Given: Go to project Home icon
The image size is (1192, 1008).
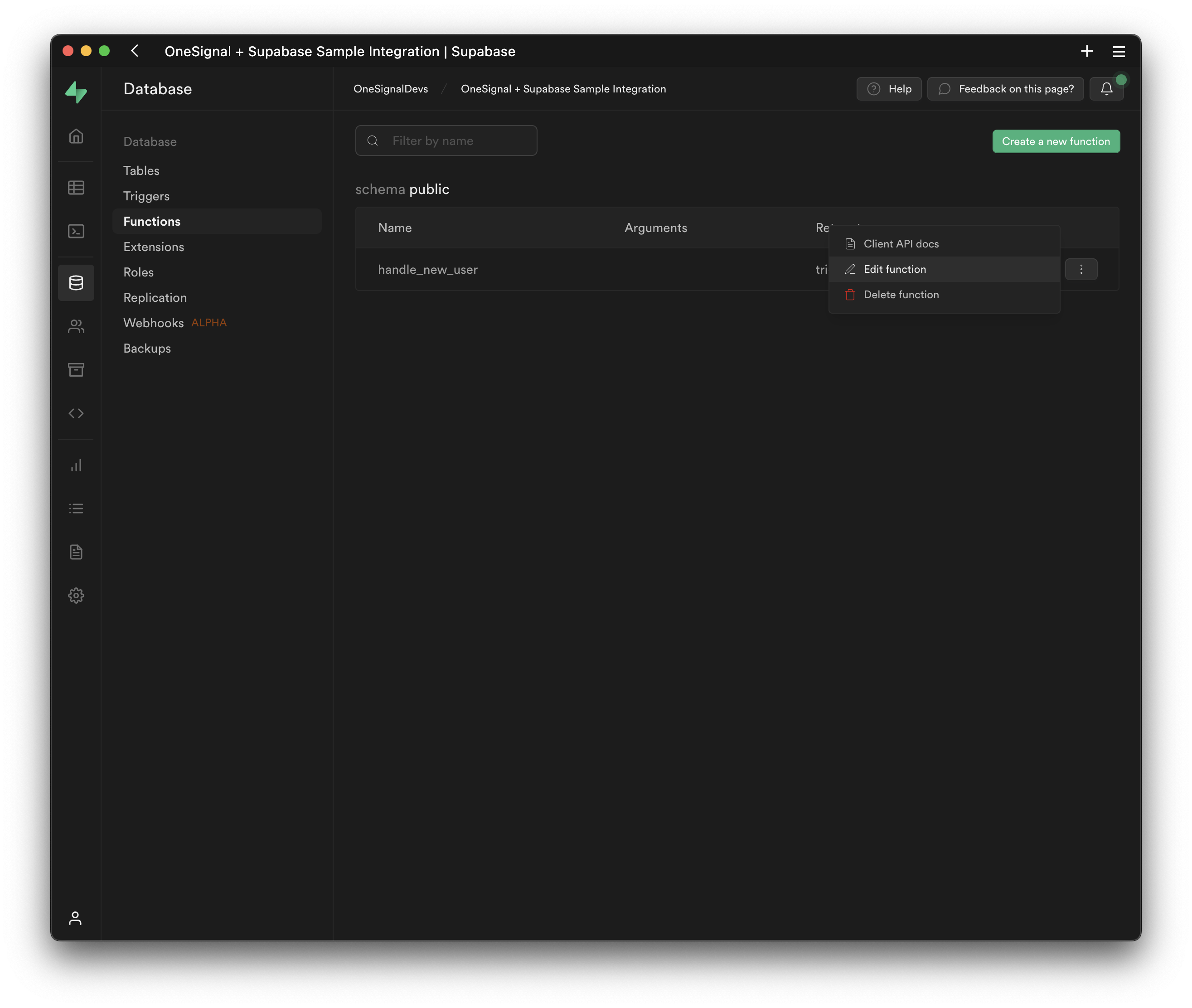Looking at the screenshot, I should click(76, 136).
